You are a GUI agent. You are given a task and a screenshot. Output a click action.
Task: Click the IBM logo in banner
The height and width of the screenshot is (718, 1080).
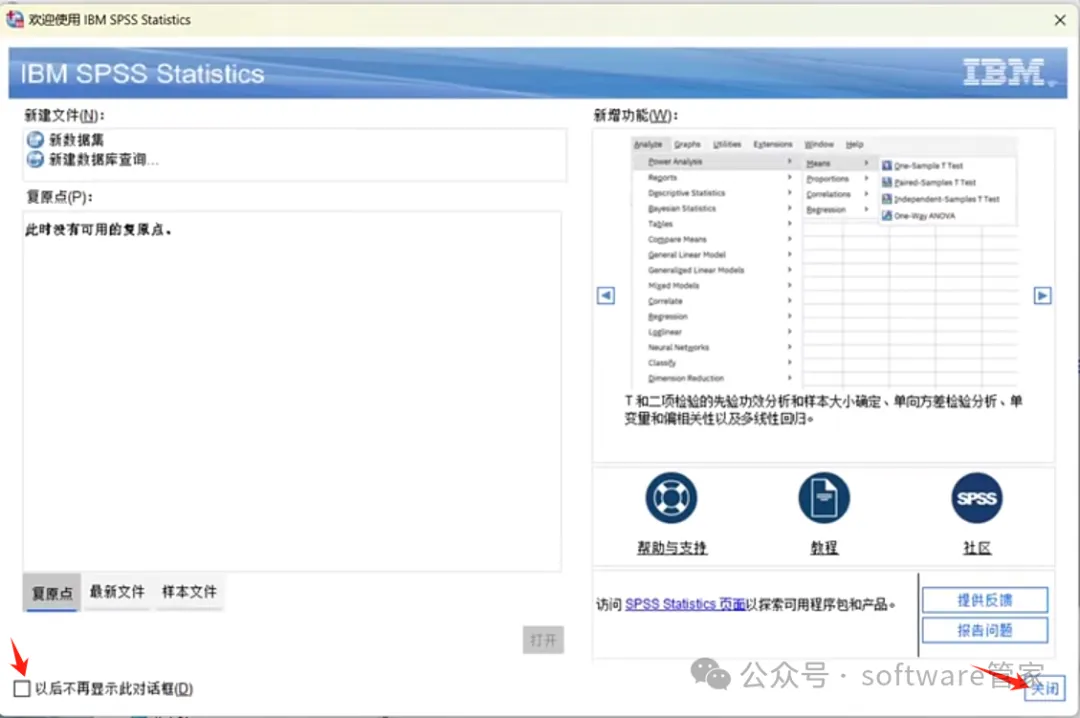1007,72
